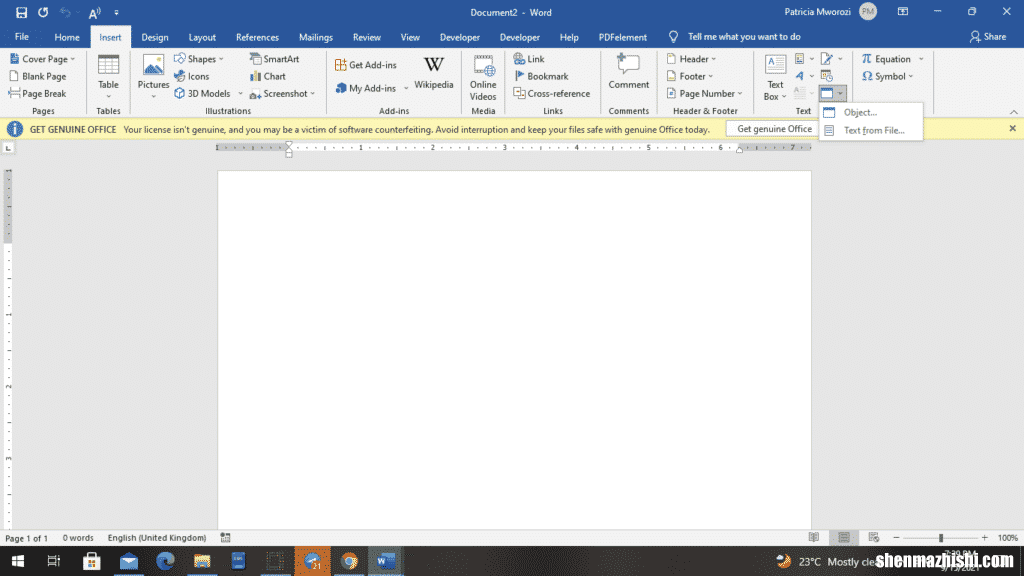Viewport: 1024px width, 576px height.
Task: Insert Online Videos
Action: click(483, 78)
